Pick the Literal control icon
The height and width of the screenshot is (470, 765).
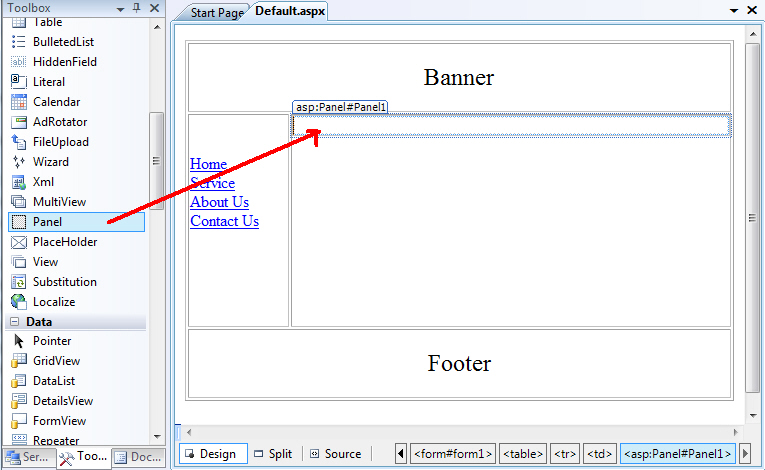tap(19, 82)
